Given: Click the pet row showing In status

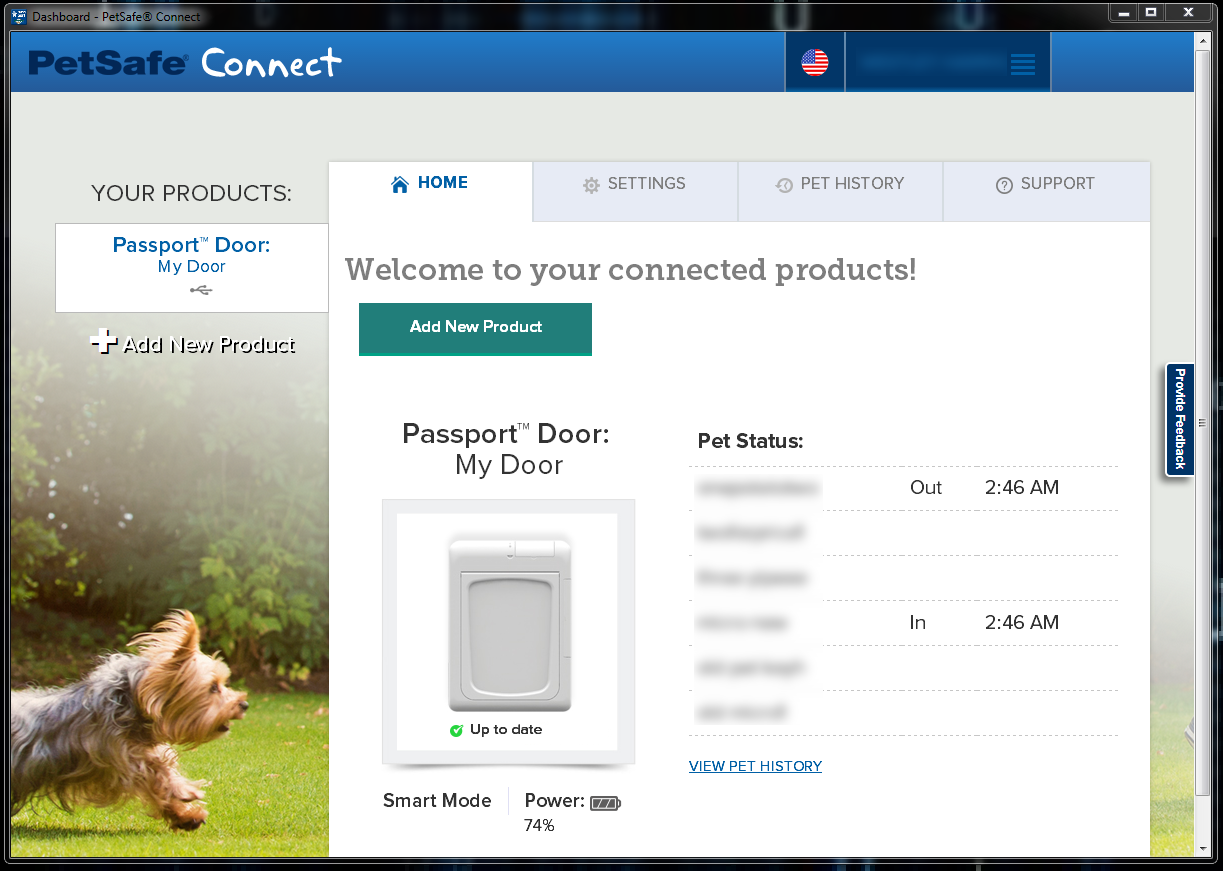Looking at the screenshot, I should [x=903, y=623].
